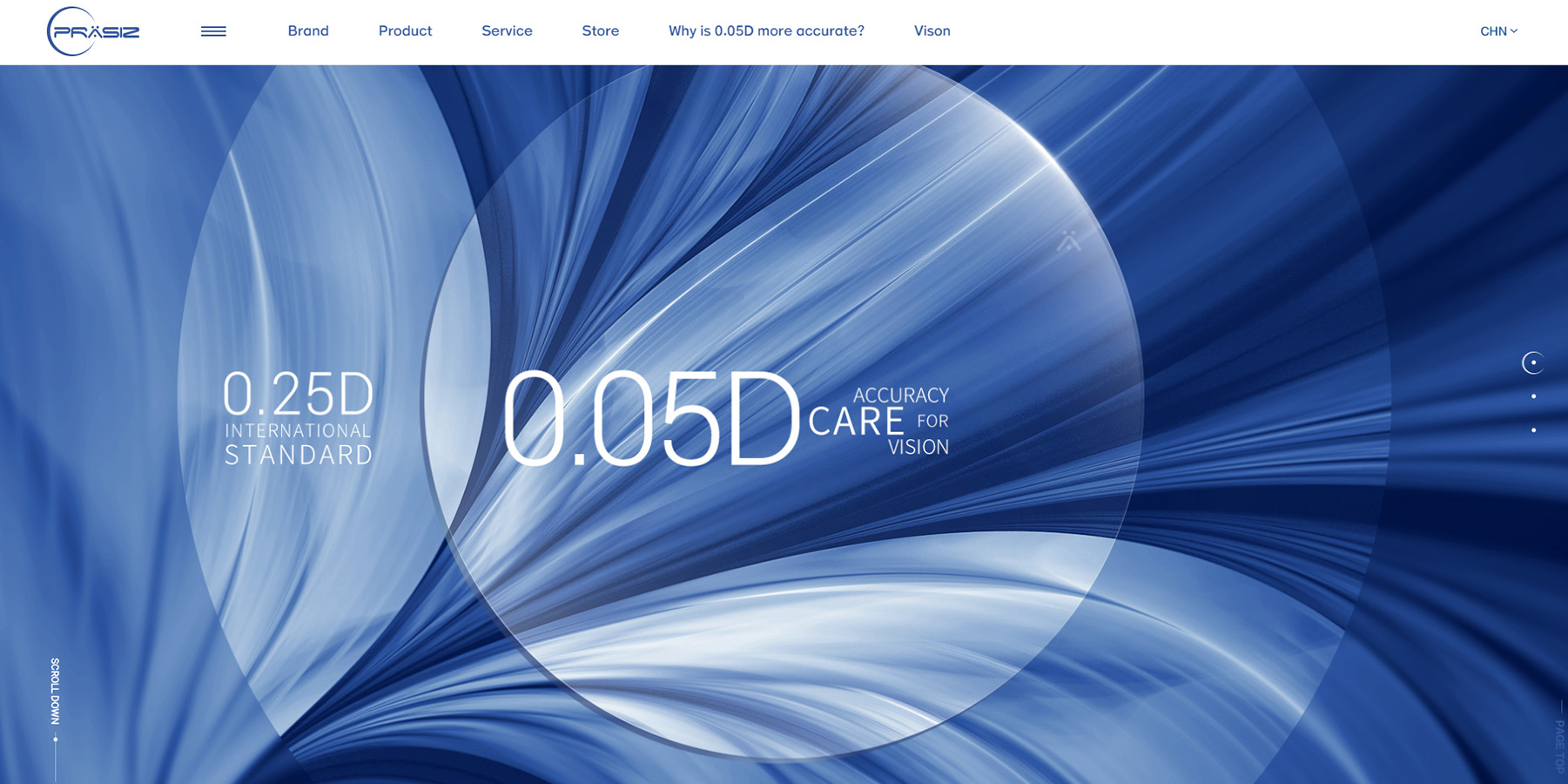Select the first circled slide indicator dot

[x=1533, y=362]
